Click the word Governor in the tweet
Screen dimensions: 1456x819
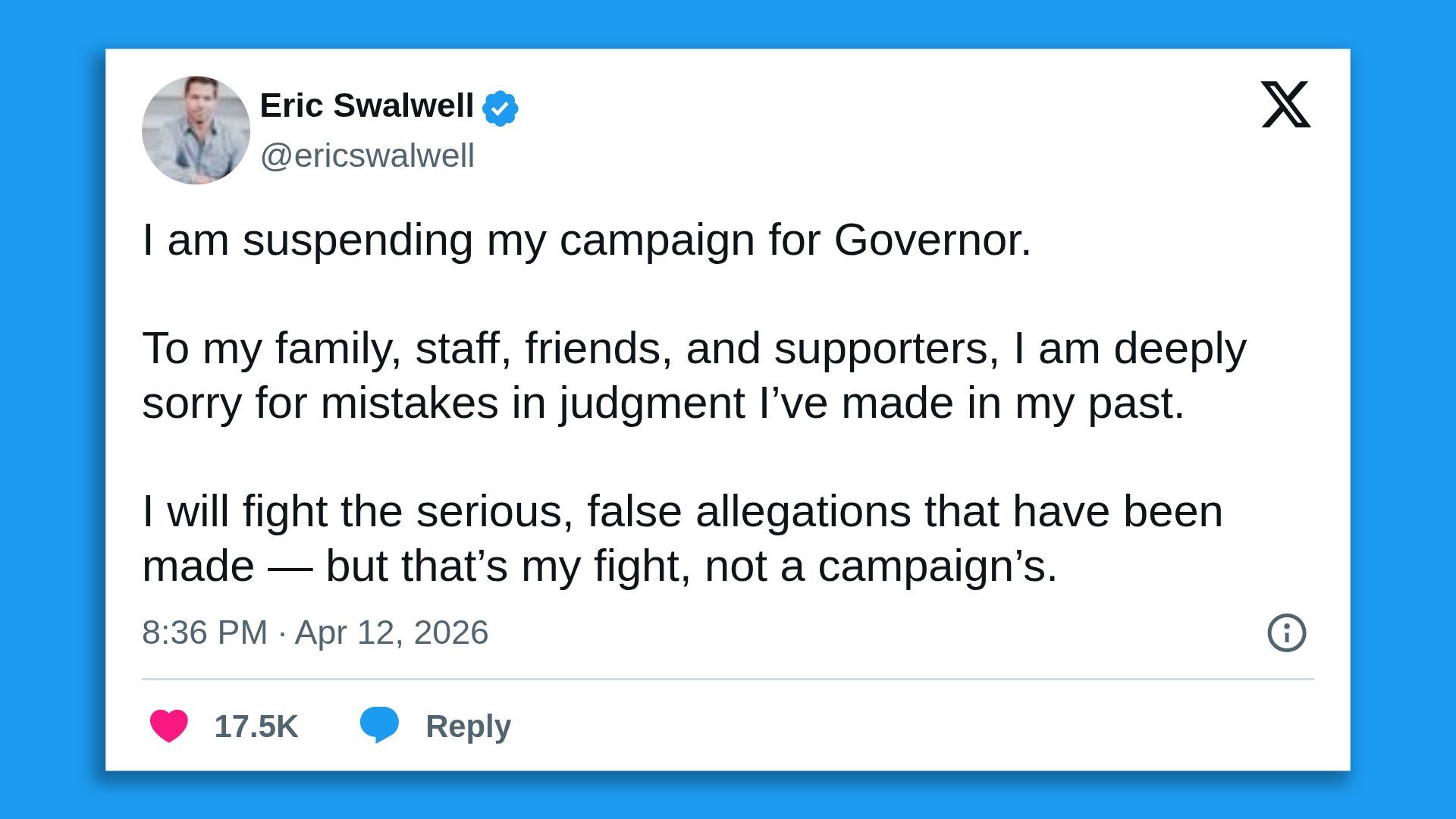(931, 240)
